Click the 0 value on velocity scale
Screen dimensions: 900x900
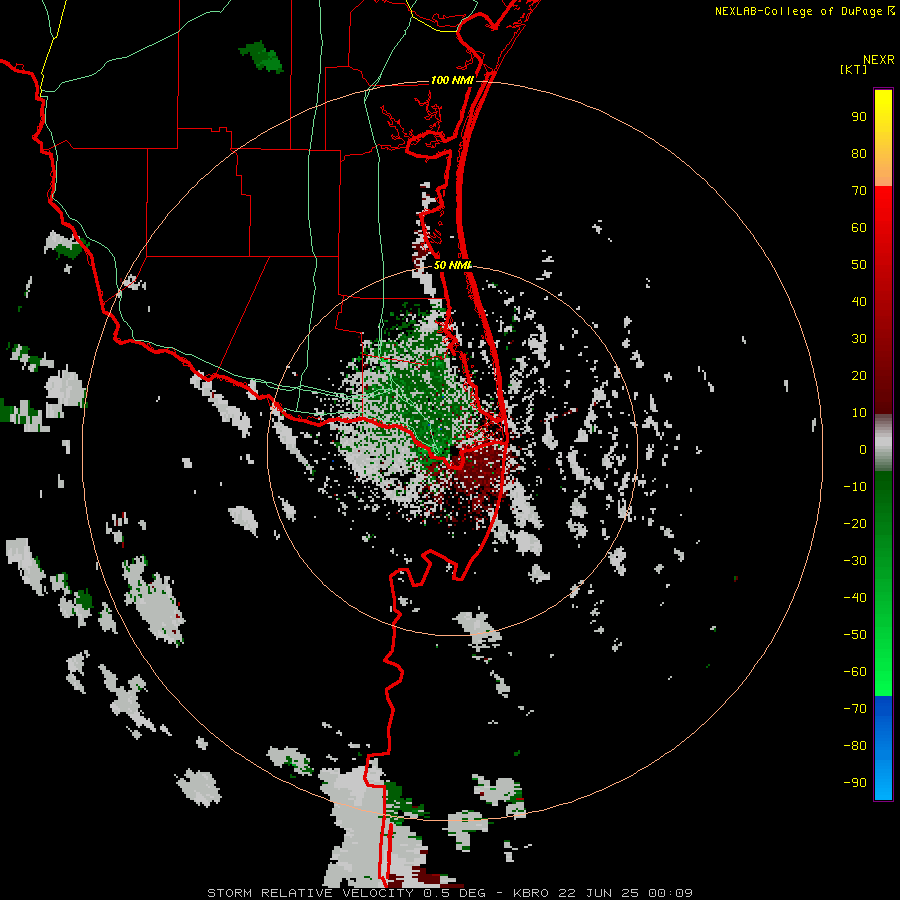[x=863, y=449]
